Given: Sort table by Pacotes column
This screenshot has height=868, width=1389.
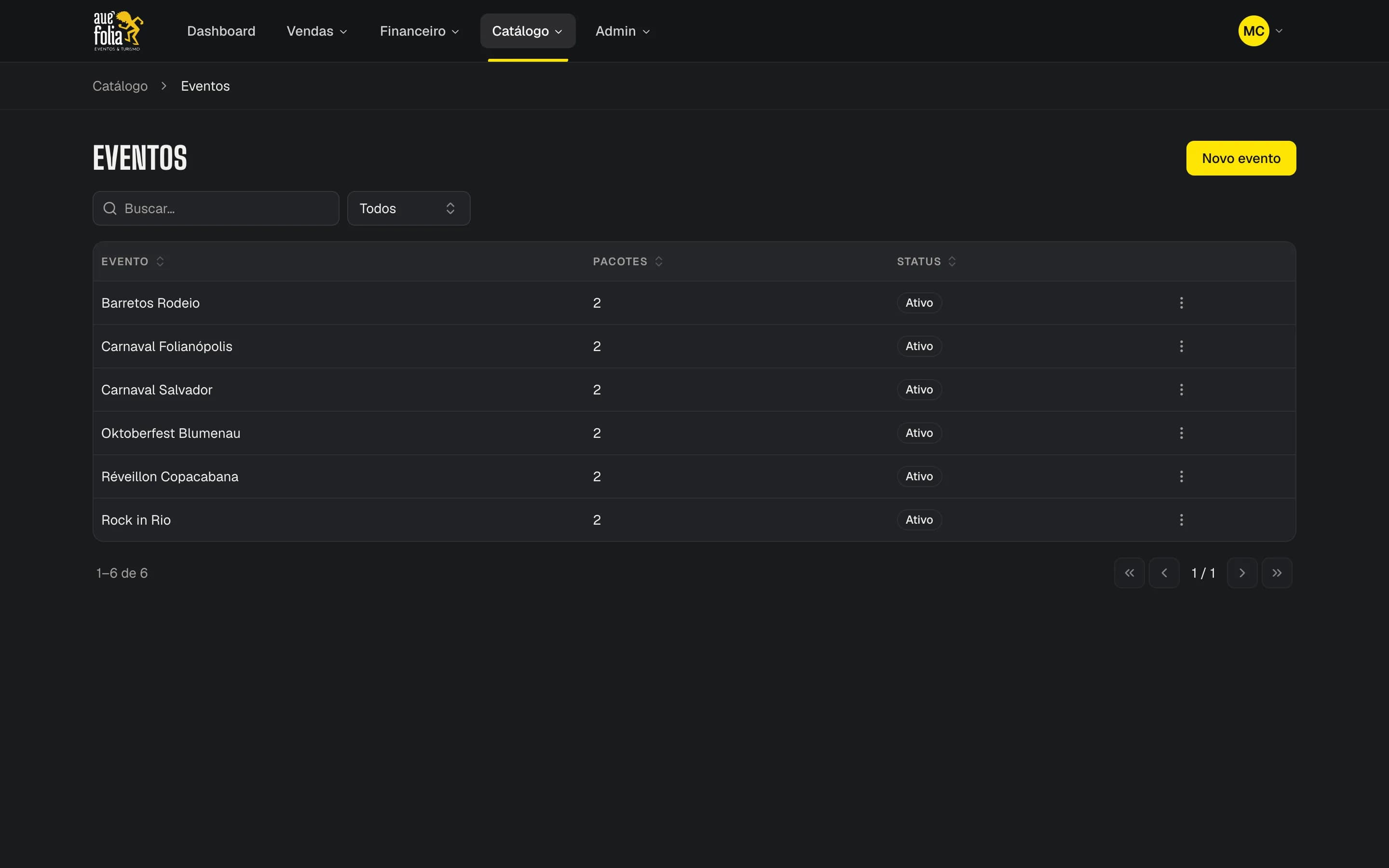Looking at the screenshot, I should click(628, 261).
